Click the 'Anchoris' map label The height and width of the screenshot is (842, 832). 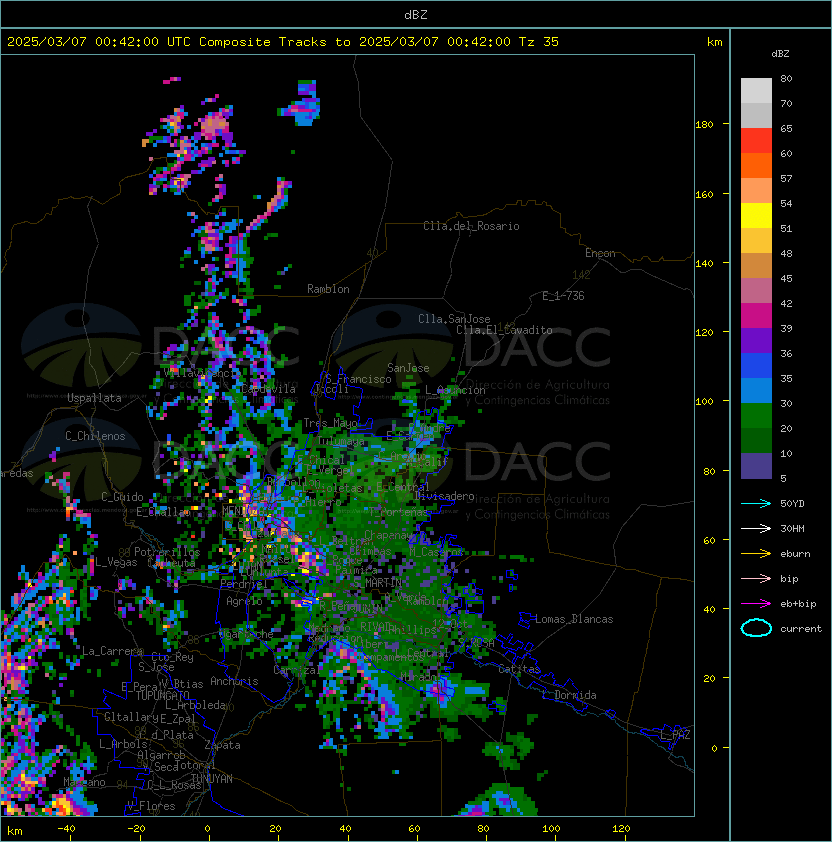[234, 681]
